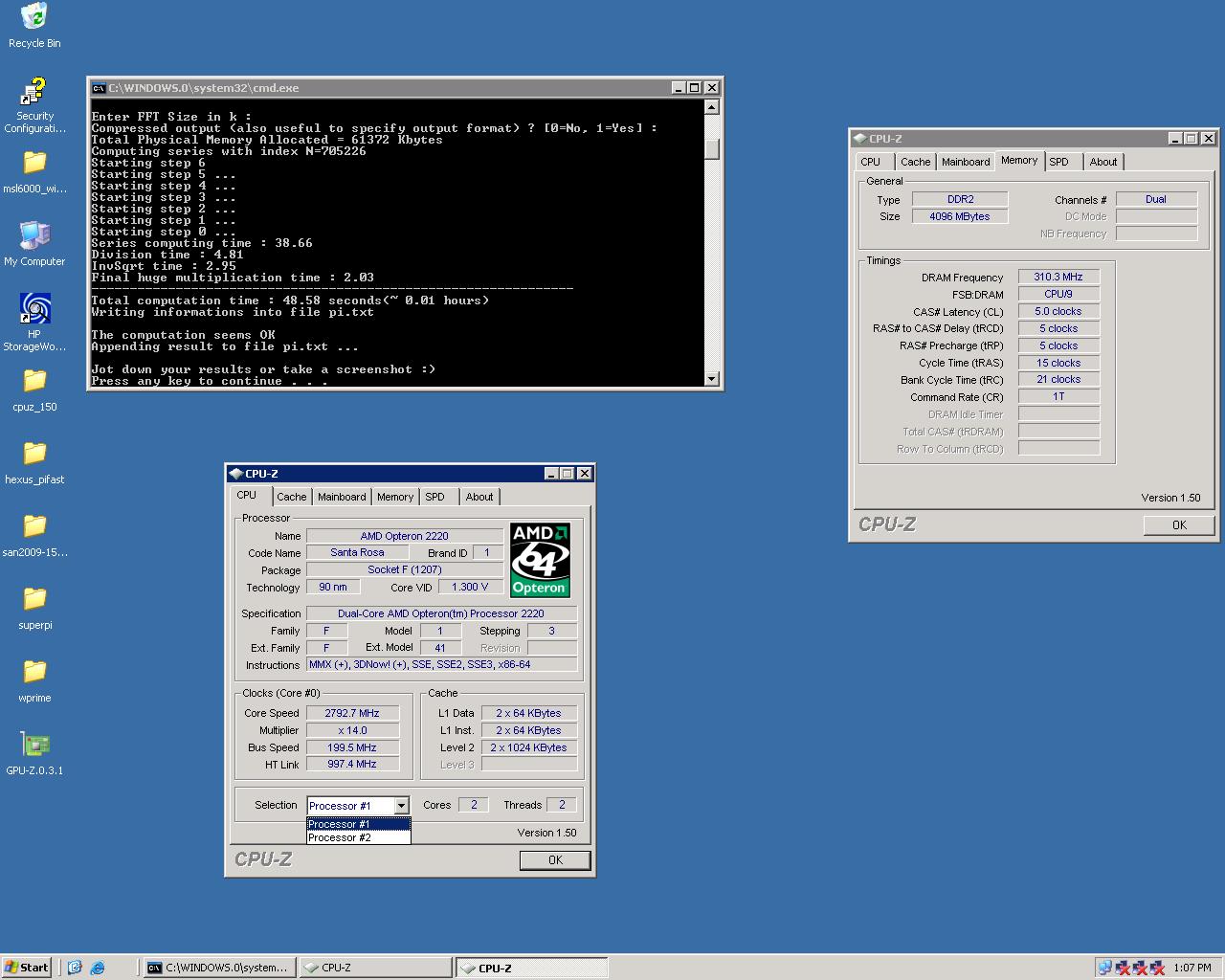Image resolution: width=1225 pixels, height=980 pixels.
Task: Click cmd.exe scrollbar up arrow
Action: [x=711, y=107]
